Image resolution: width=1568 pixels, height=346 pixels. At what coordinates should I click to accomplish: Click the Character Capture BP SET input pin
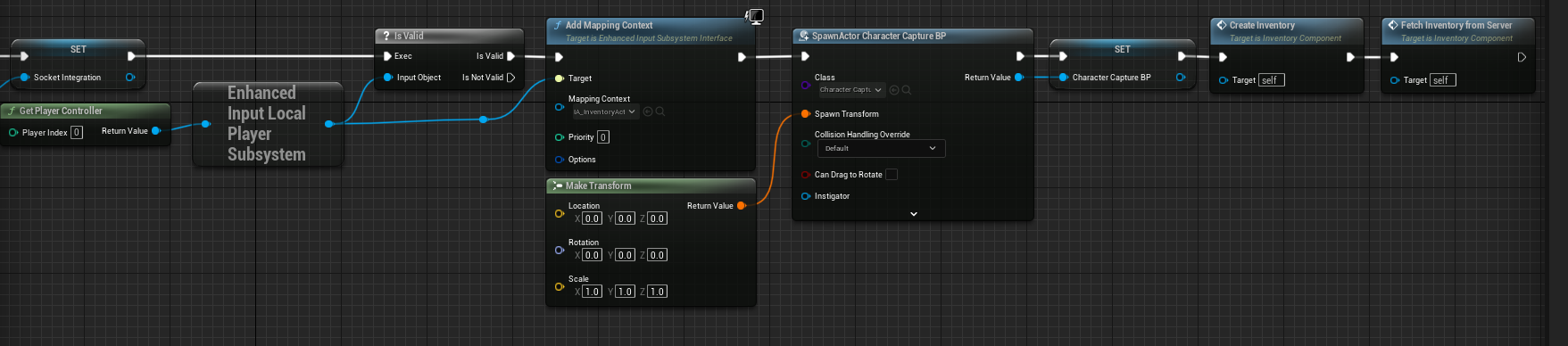point(1063,78)
